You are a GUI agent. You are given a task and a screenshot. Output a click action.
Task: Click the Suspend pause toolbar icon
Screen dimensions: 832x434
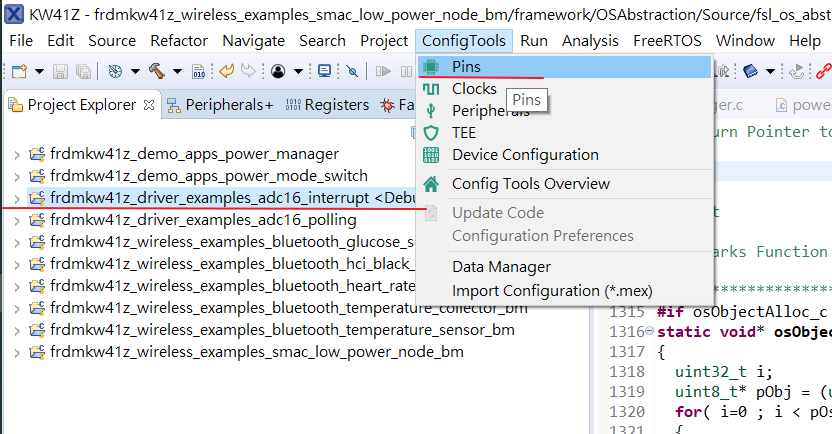coord(406,71)
